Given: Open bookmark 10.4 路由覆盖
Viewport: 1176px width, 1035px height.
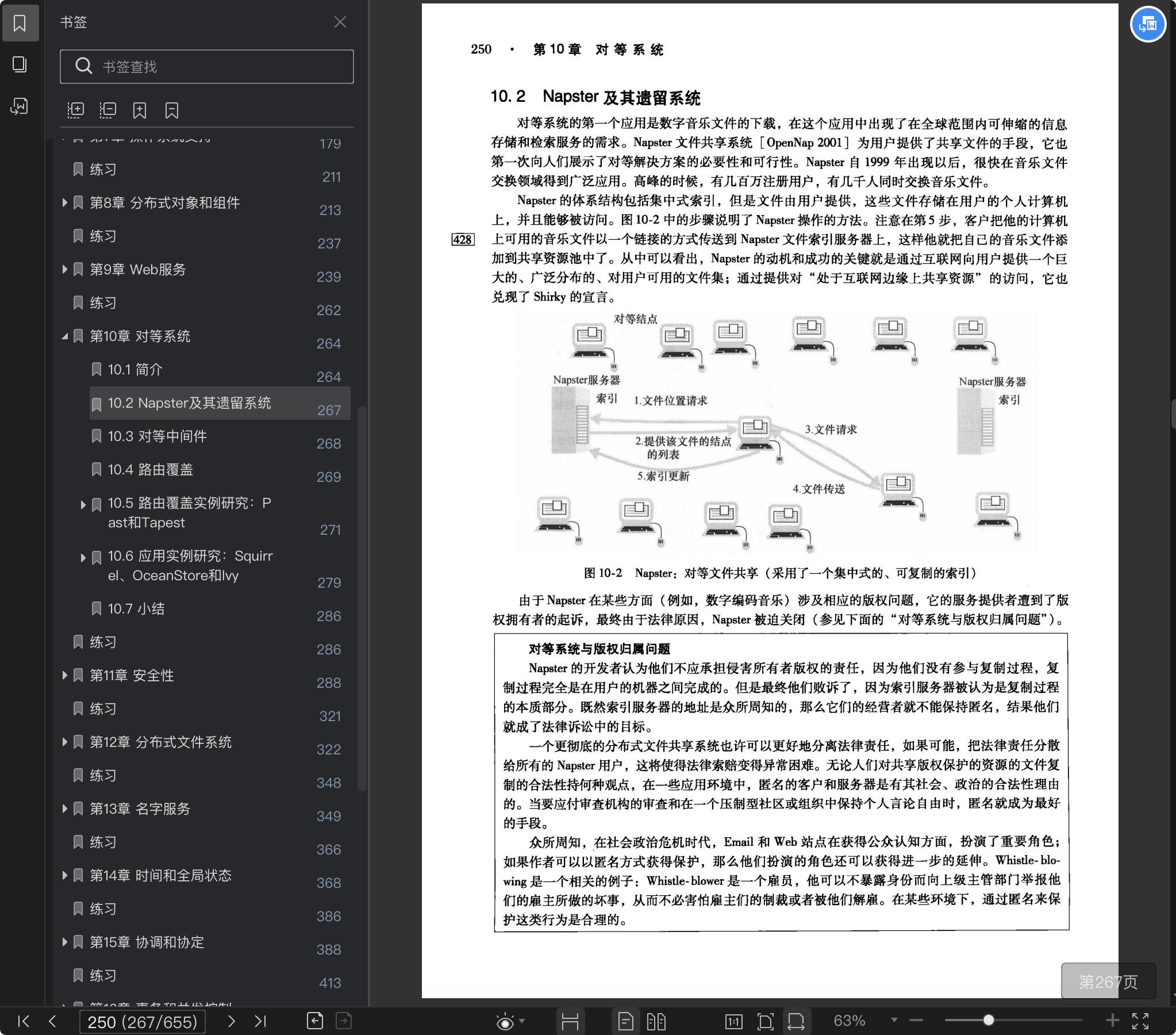Looking at the screenshot, I should coord(150,470).
